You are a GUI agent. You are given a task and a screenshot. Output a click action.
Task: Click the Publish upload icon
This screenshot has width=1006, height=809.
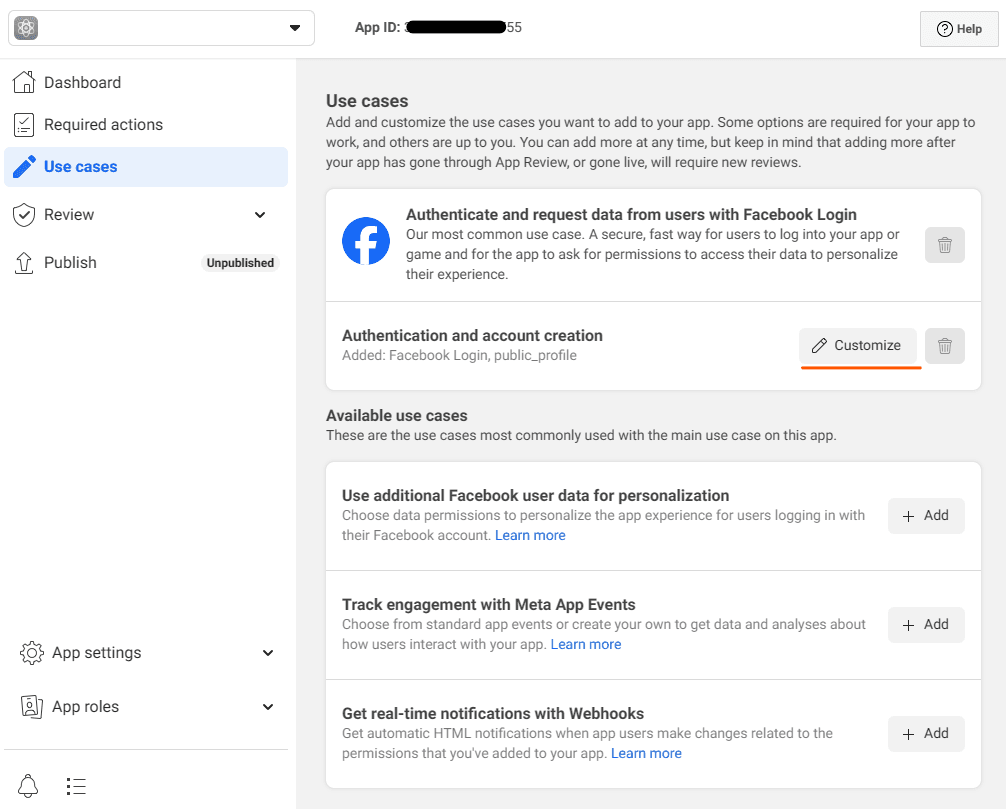[x=24, y=263]
